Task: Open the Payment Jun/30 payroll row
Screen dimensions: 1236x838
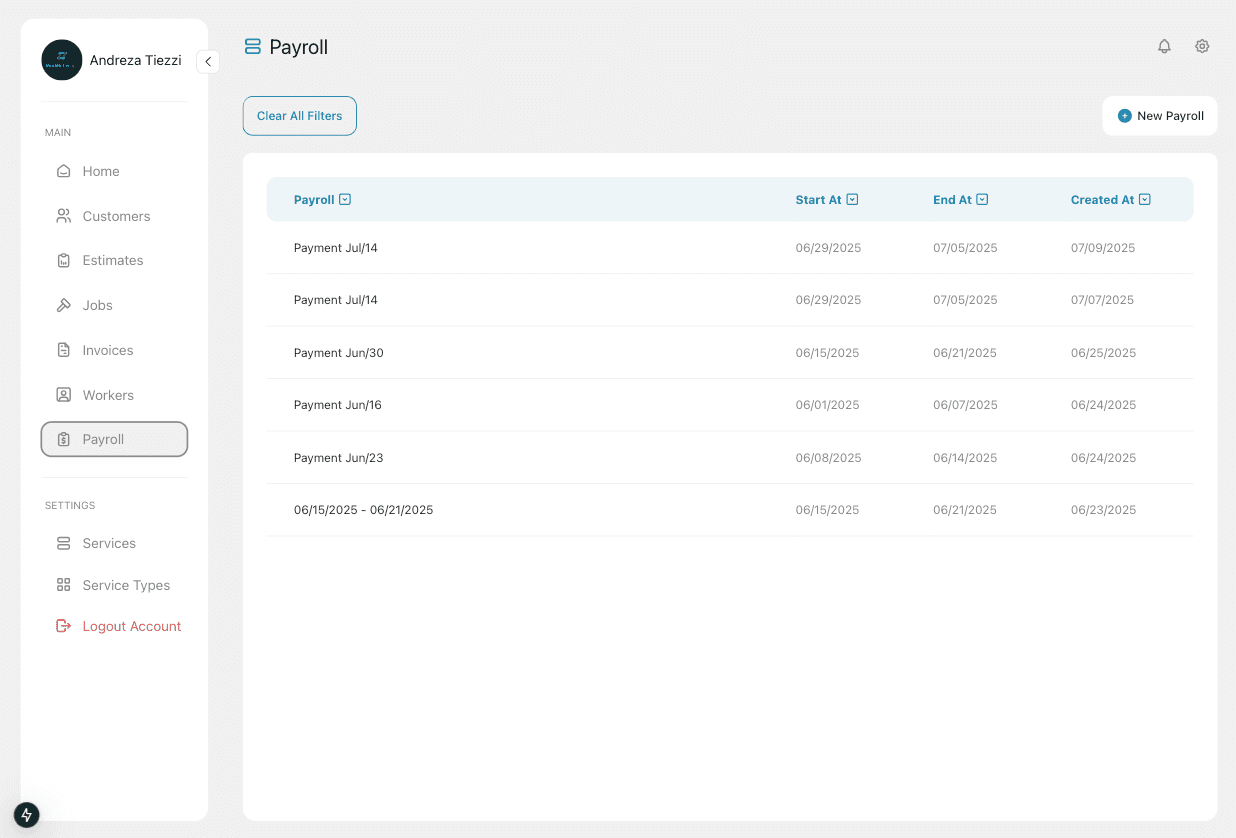Action: pyautogui.click(x=339, y=353)
